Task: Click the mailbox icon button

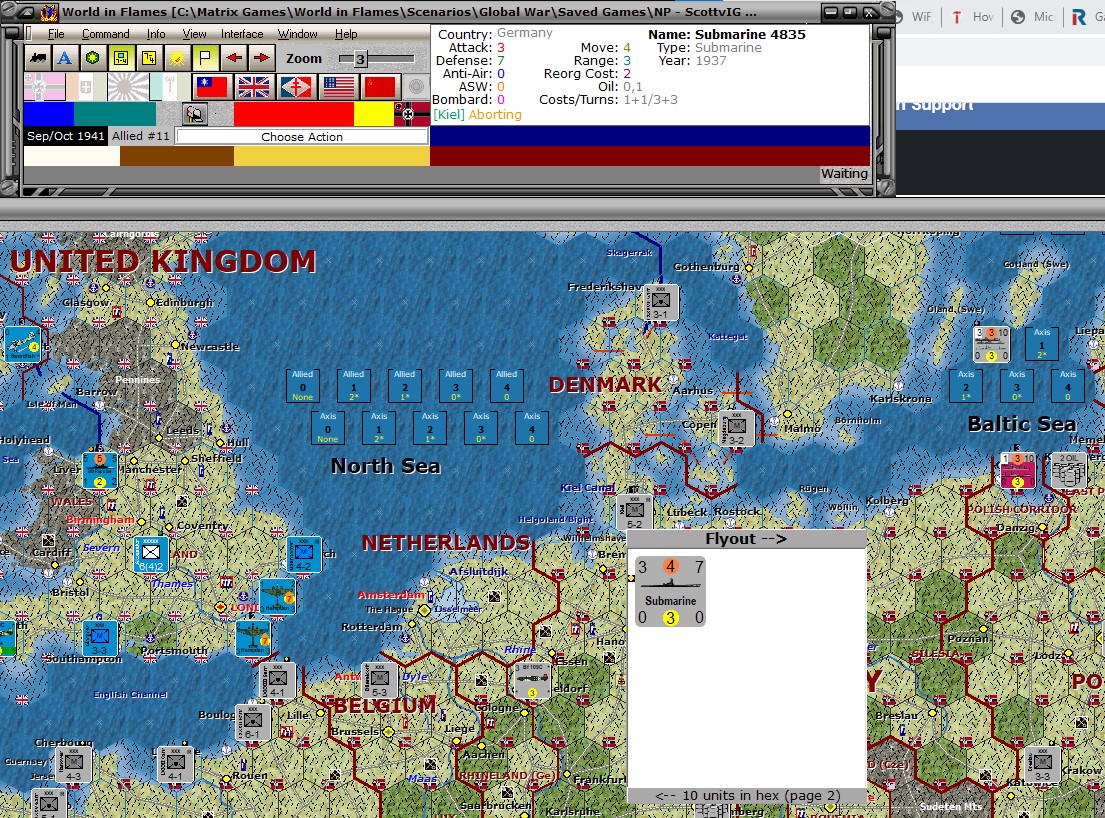Action: [x=195, y=113]
